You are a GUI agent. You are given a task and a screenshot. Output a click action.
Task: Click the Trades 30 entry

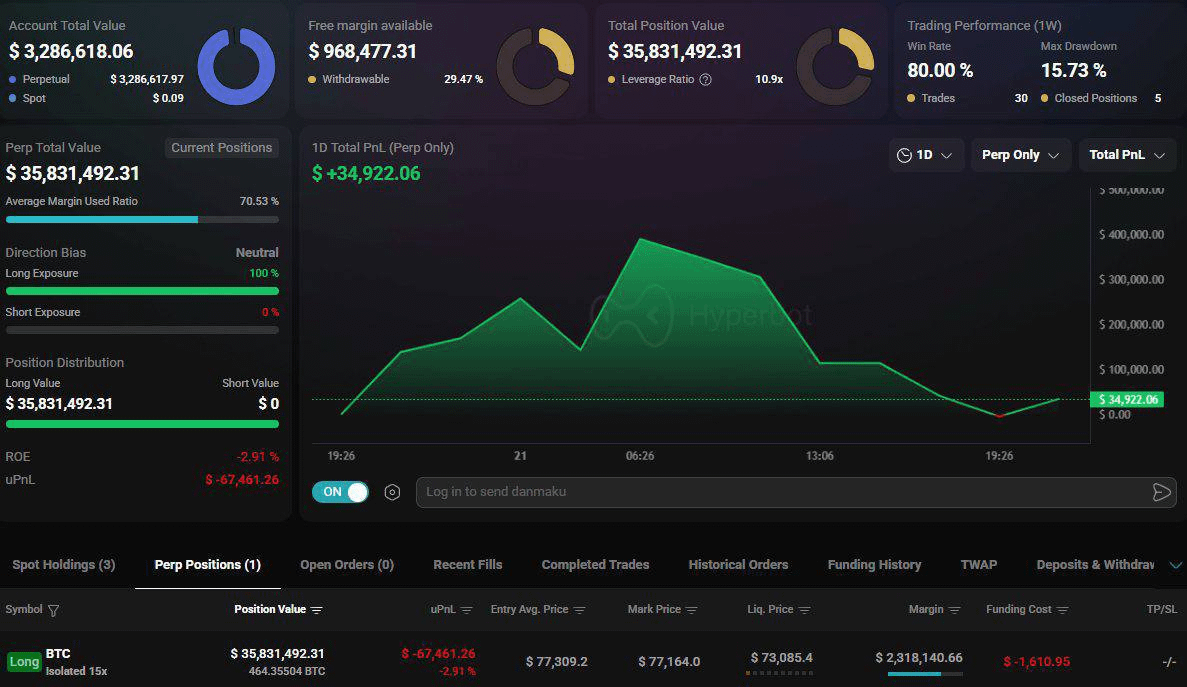pos(967,98)
